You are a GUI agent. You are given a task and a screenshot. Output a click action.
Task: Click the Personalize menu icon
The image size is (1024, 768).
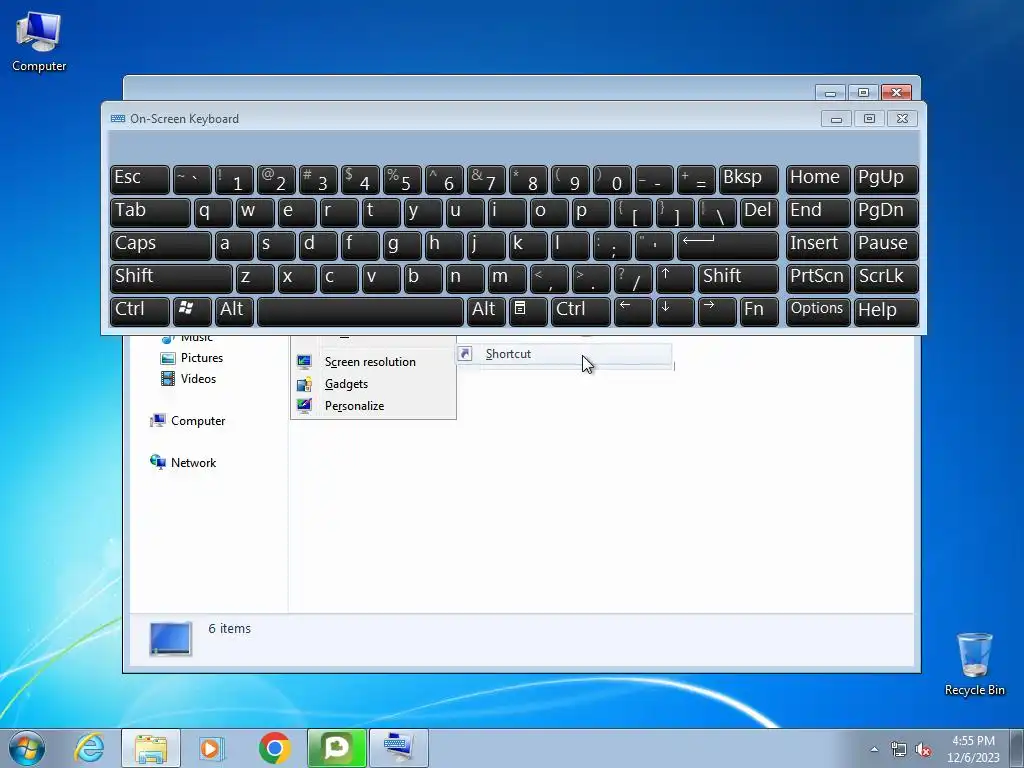(x=304, y=406)
